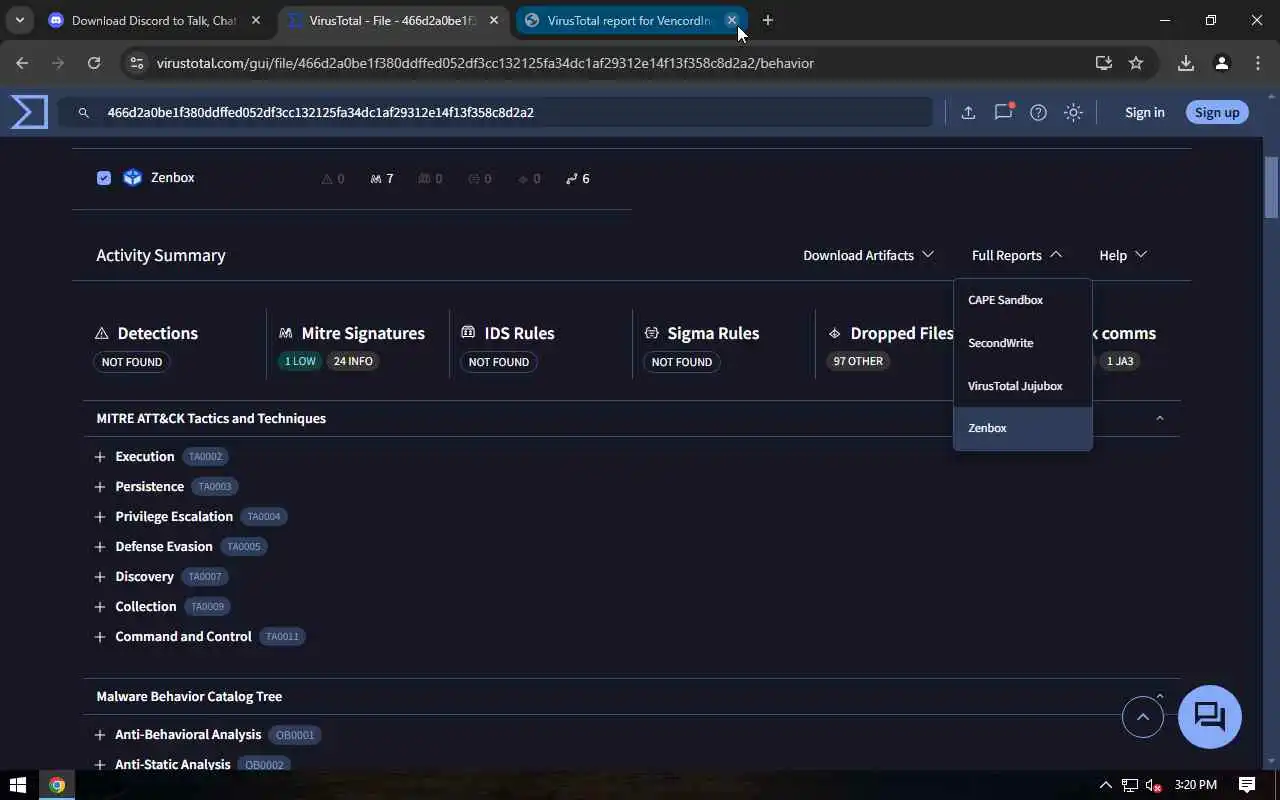Expand the Defense Evasion tactic
The height and width of the screenshot is (800, 1280).
pos(100,547)
